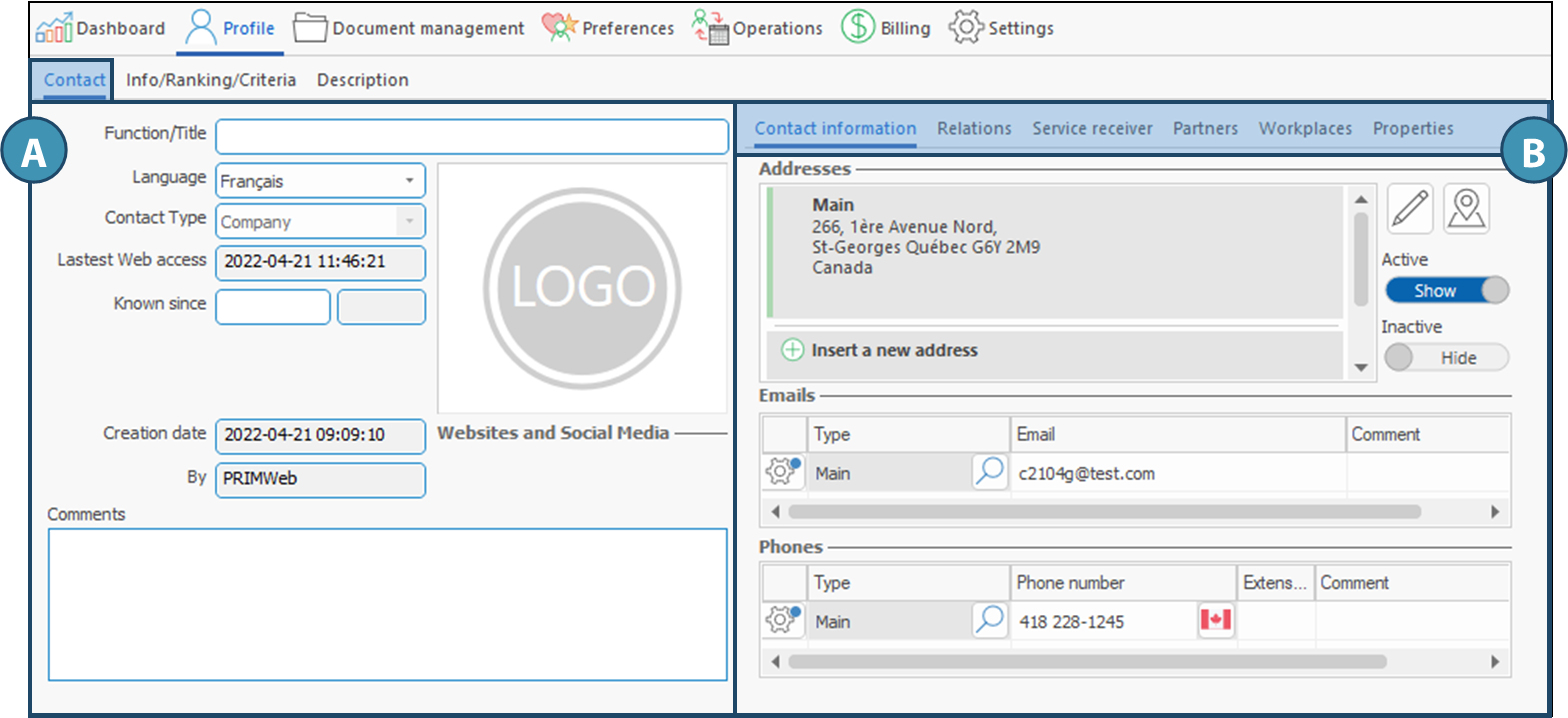The width and height of the screenshot is (1568, 718).
Task: Toggle the Active addresses Show switch
Action: click(x=1446, y=291)
